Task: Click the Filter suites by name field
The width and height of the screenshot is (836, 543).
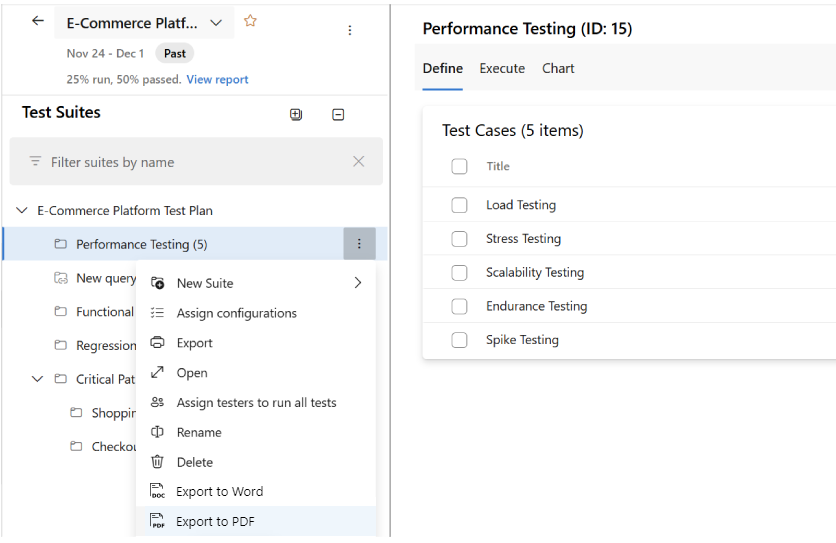Action: pos(190,162)
